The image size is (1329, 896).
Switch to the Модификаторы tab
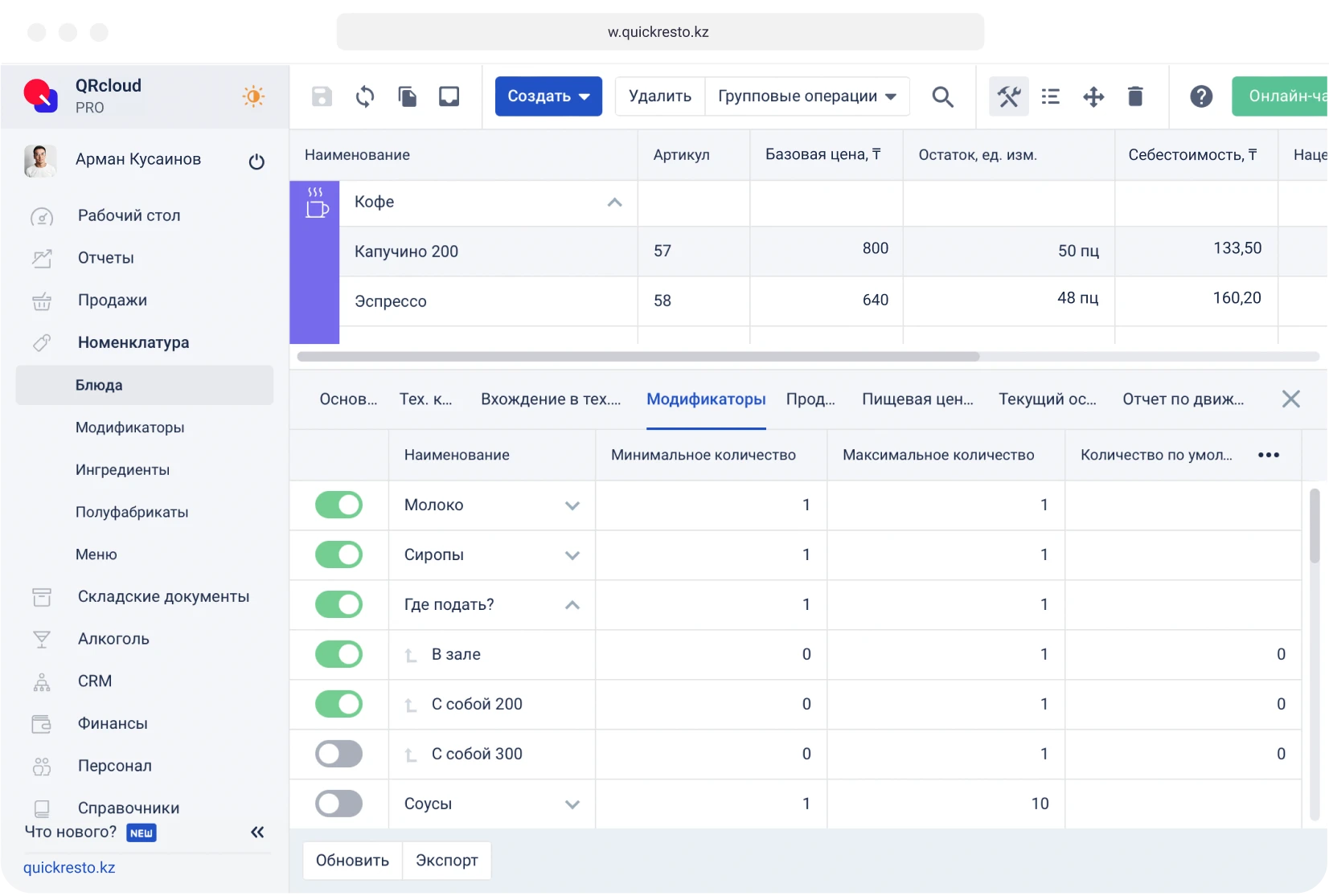tap(706, 399)
